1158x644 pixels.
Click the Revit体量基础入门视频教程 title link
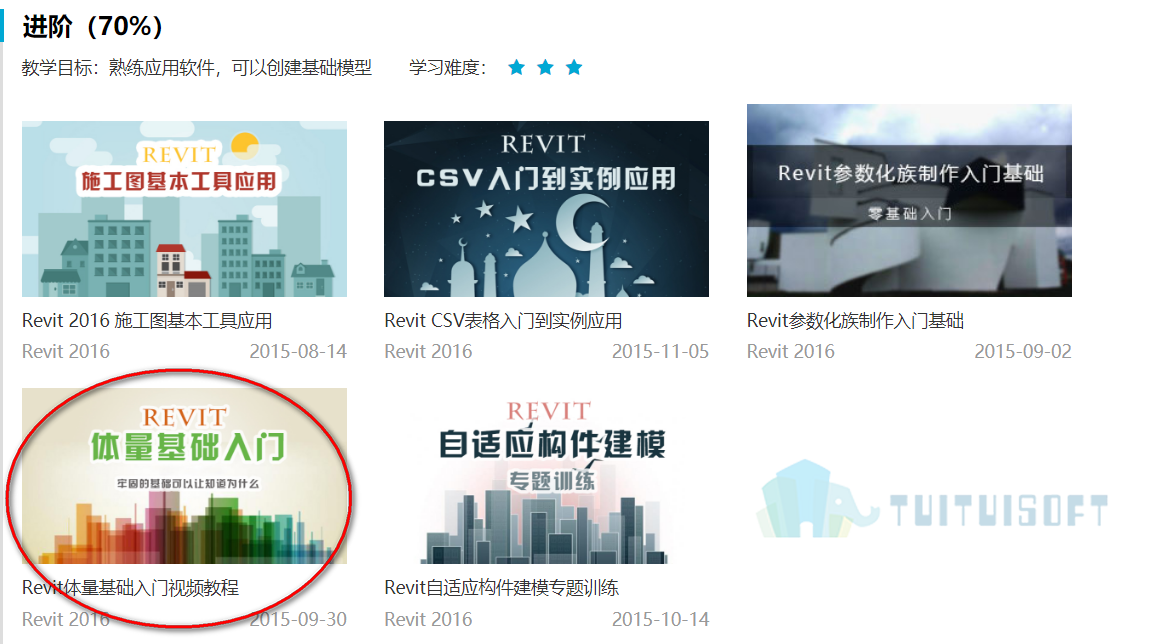point(130,588)
